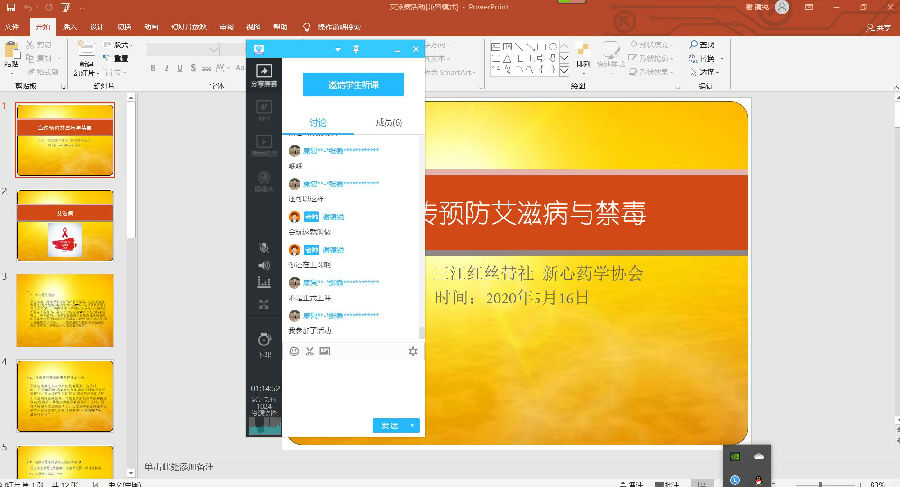Open the class window triangle dropdown menu

click(338, 49)
